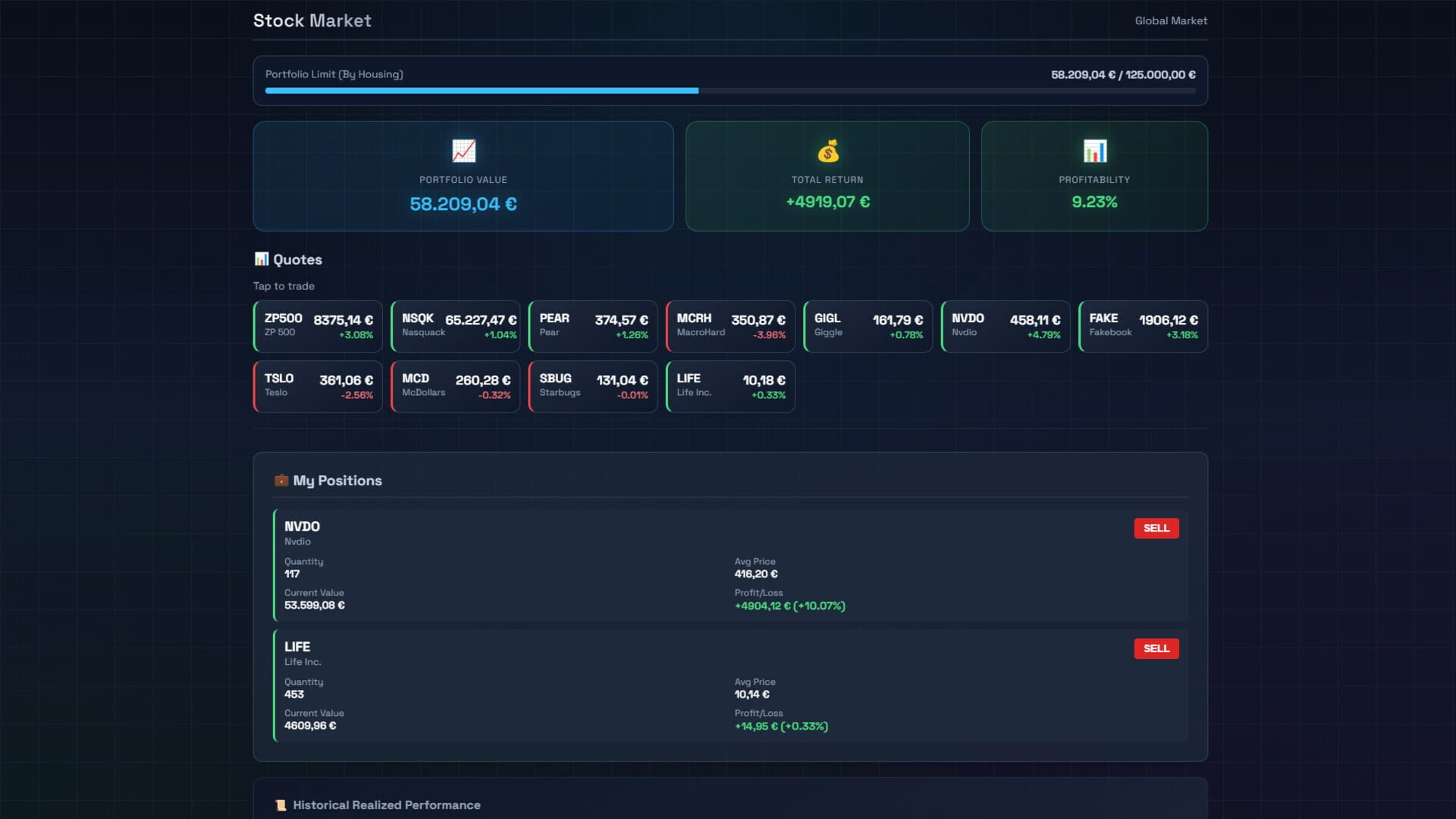The width and height of the screenshot is (1456, 819).
Task: Tap the MCRH MacroHard quote to trade
Action: point(730,325)
